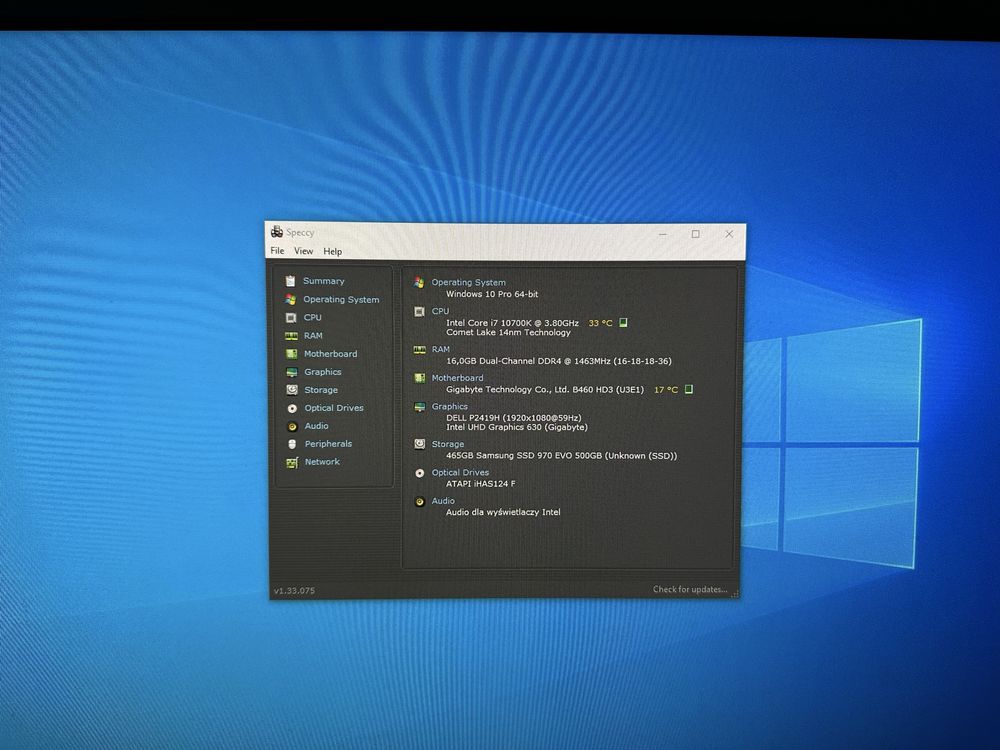Click the Storage drive icon in sidebar
This screenshot has height=750, width=1000.
tap(292, 390)
